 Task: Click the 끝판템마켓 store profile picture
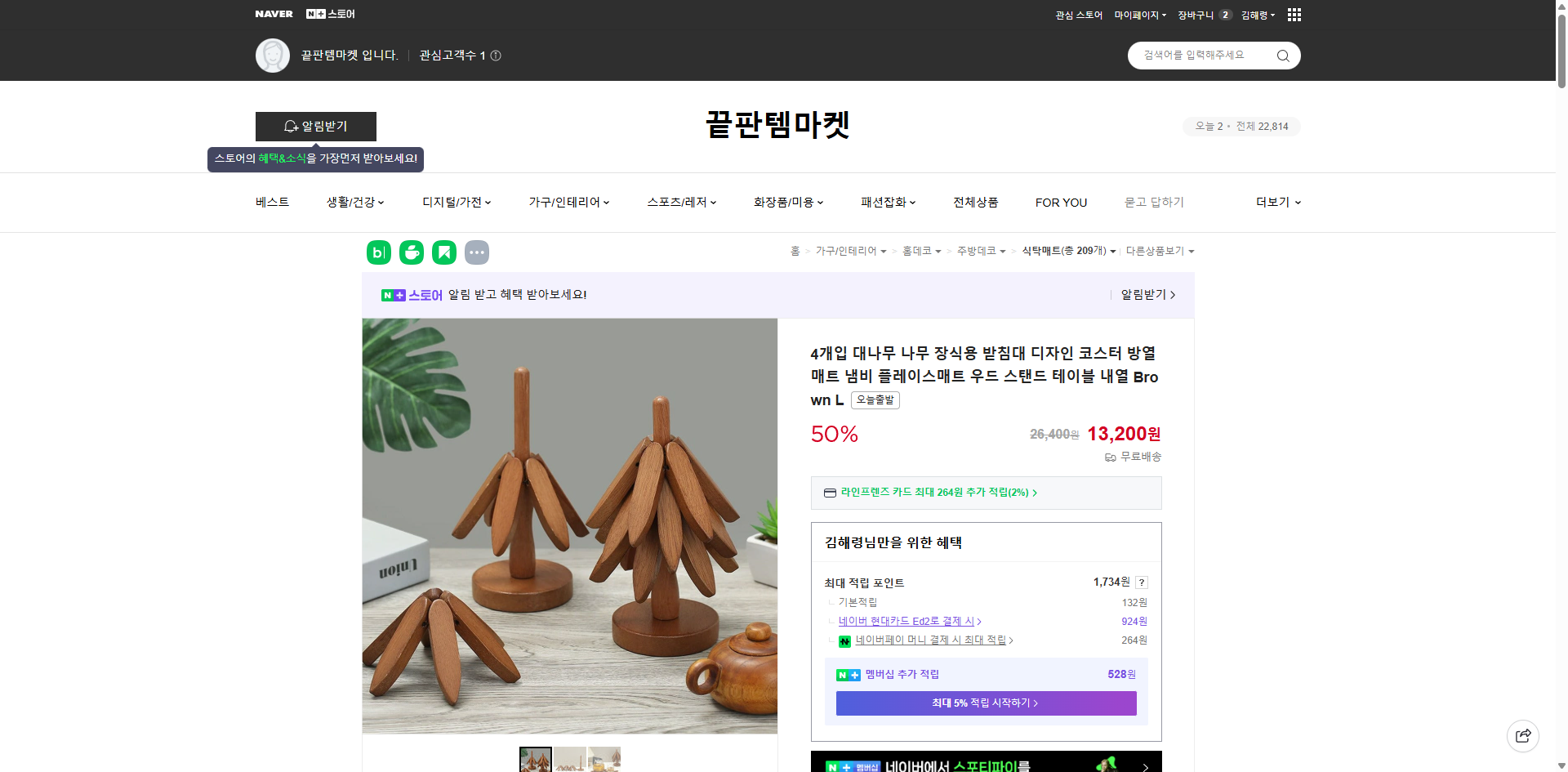[x=273, y=55]
